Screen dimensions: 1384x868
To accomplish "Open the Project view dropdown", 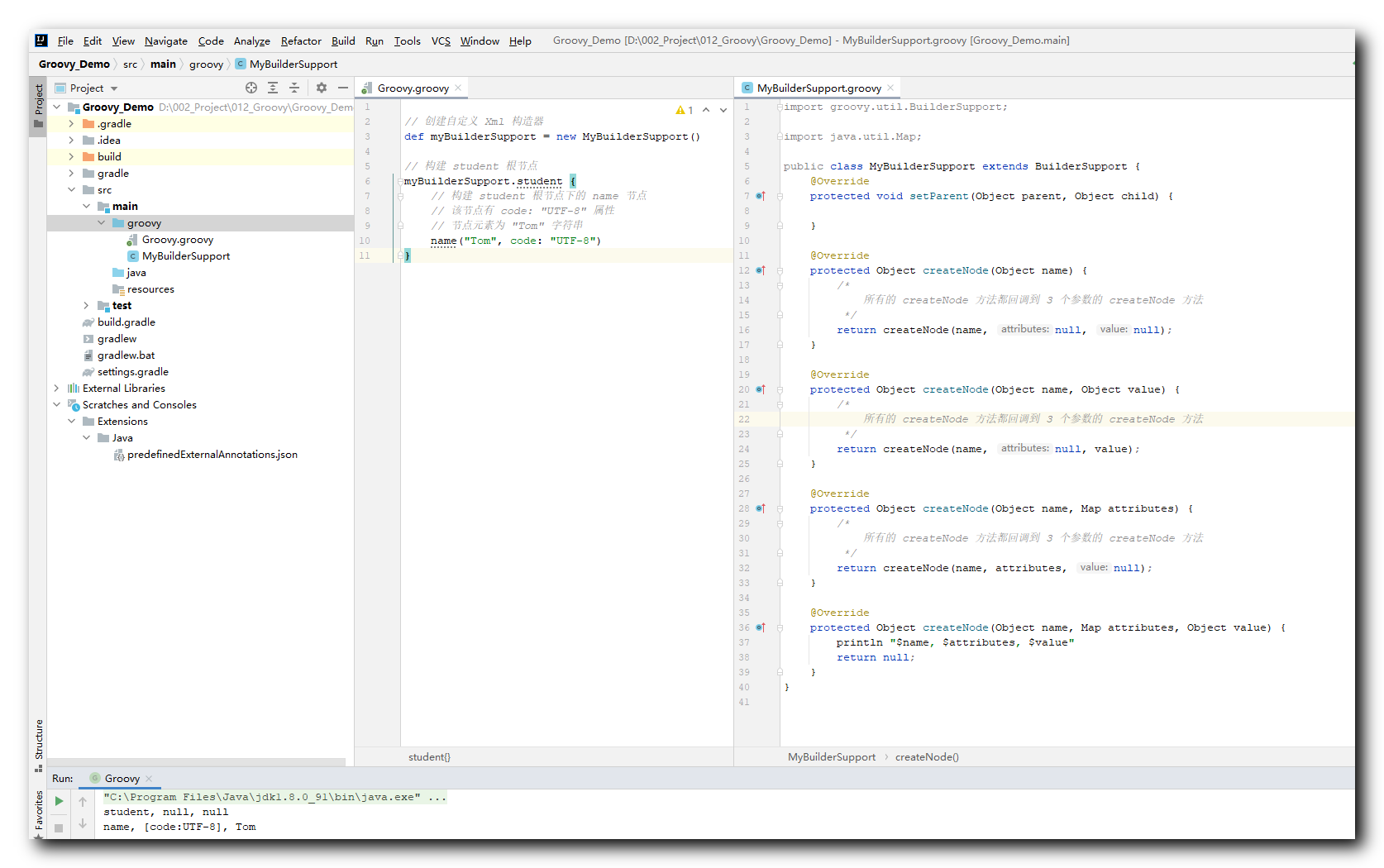I will [113, 87].
